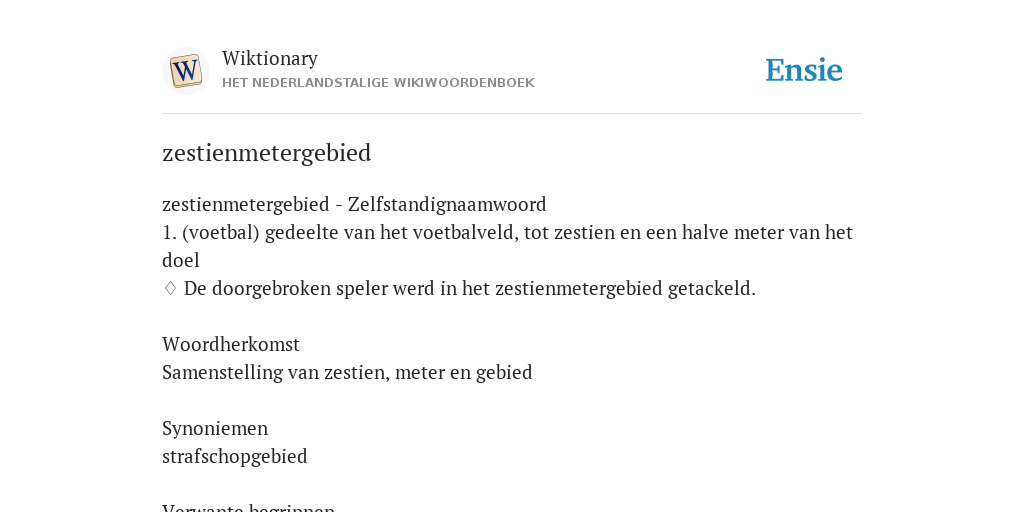Screen dimensions: 1024x512
Task: Select the 'Het Nederlandstalige Wikiwoordenboek' subtitle
Action: 378,83
